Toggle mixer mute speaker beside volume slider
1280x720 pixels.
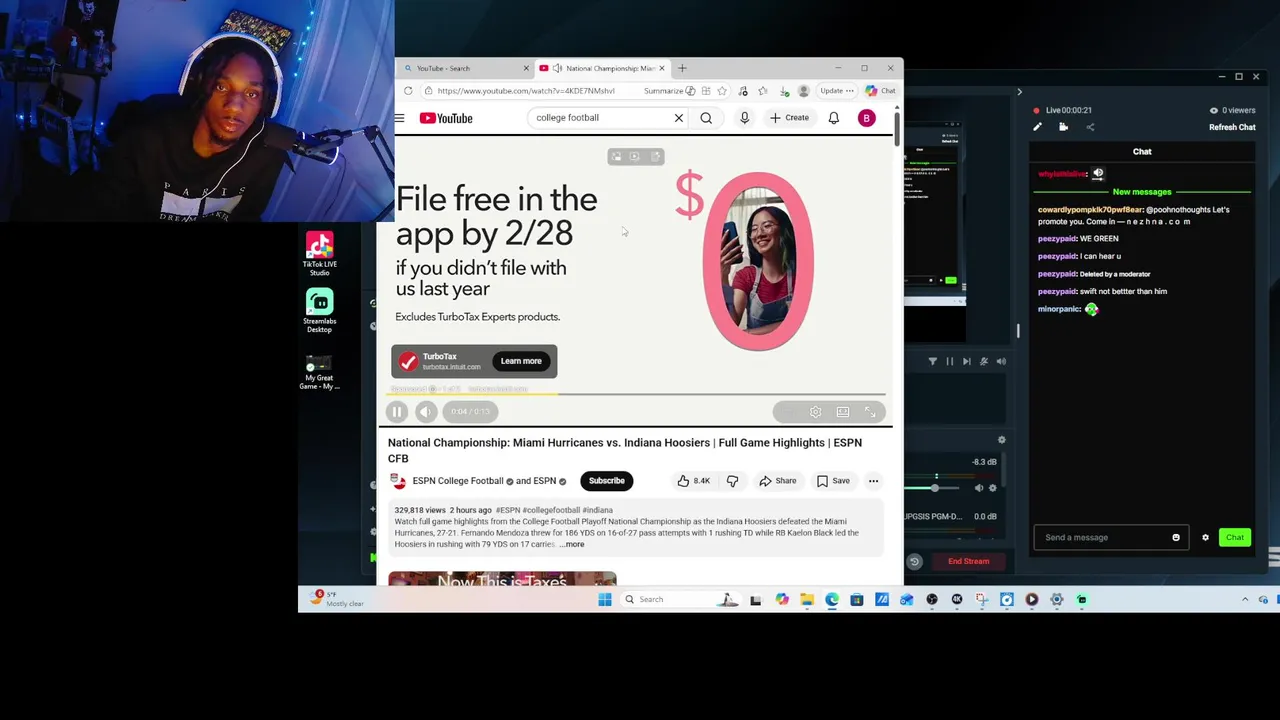(980, 488)
